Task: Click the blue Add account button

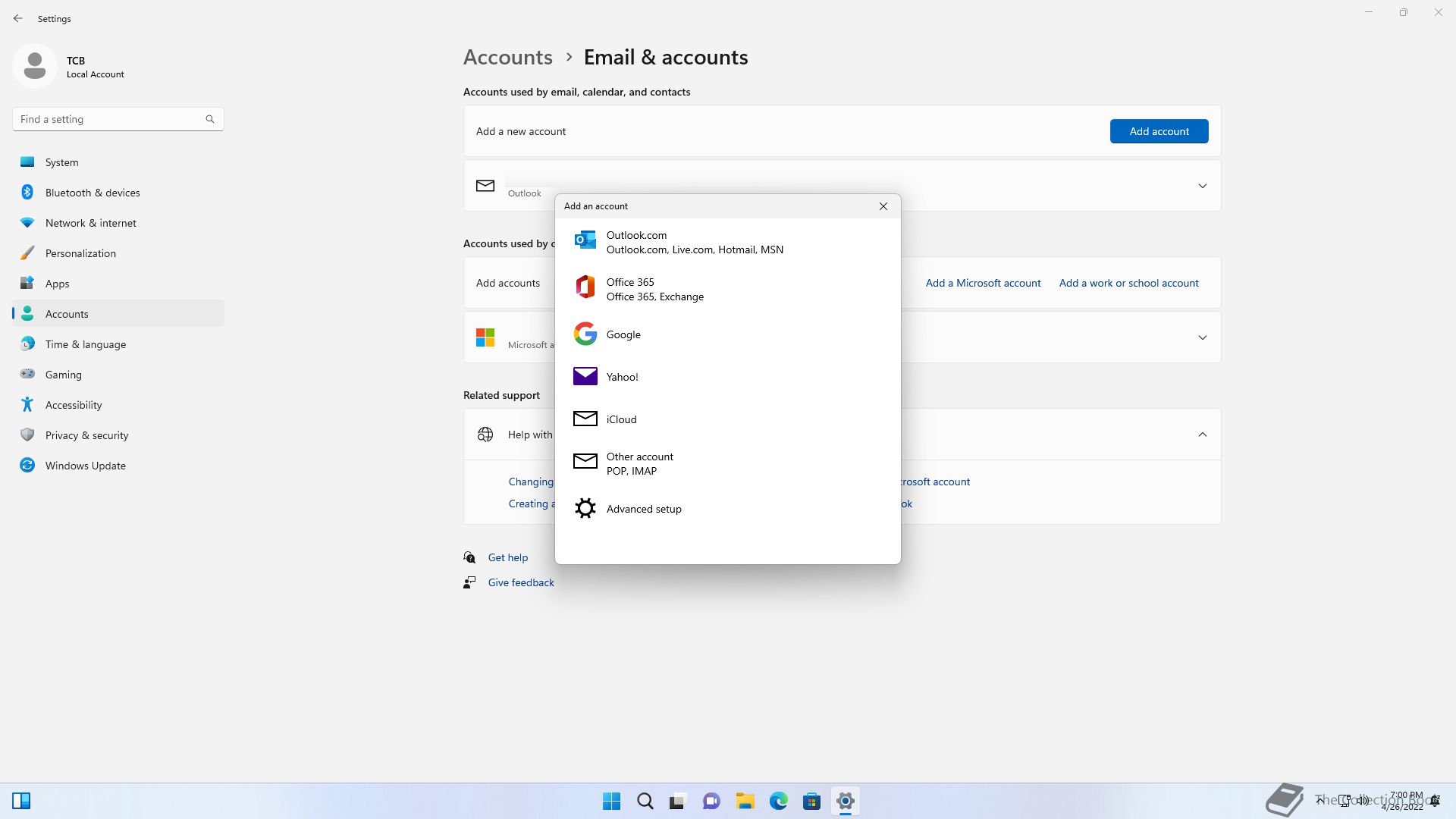Action: click(x=1159, y=131)
